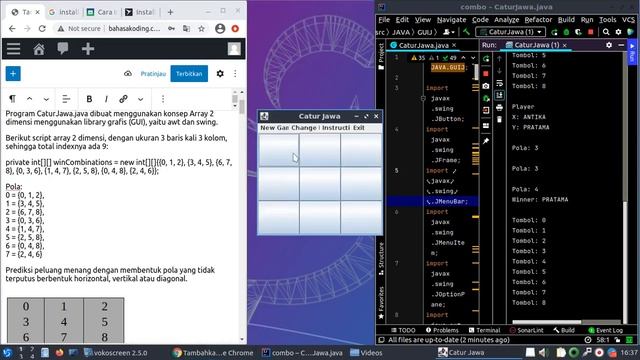This screenshot has width=640, height=360.
Task: Click the search everywhere magnifier icon
Action: coord(606,32)
